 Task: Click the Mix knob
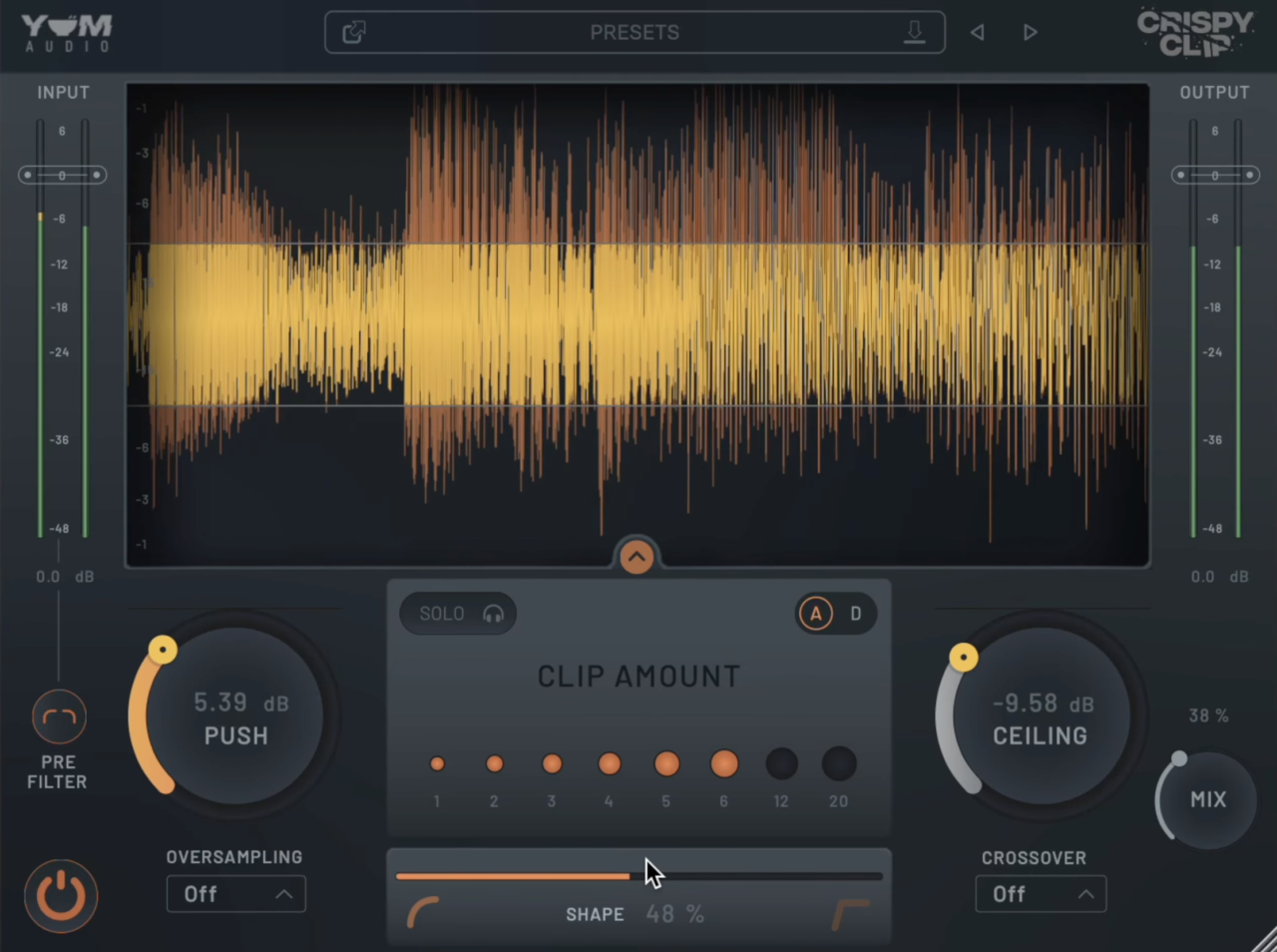1208,800
